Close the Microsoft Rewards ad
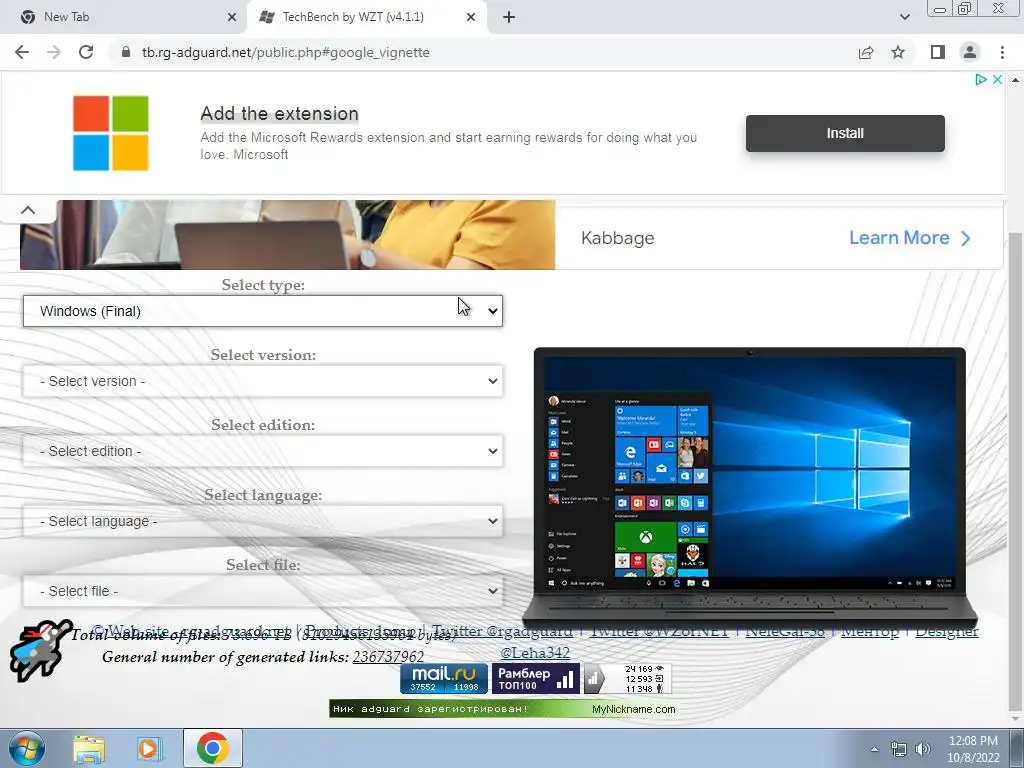 (997, 79)
